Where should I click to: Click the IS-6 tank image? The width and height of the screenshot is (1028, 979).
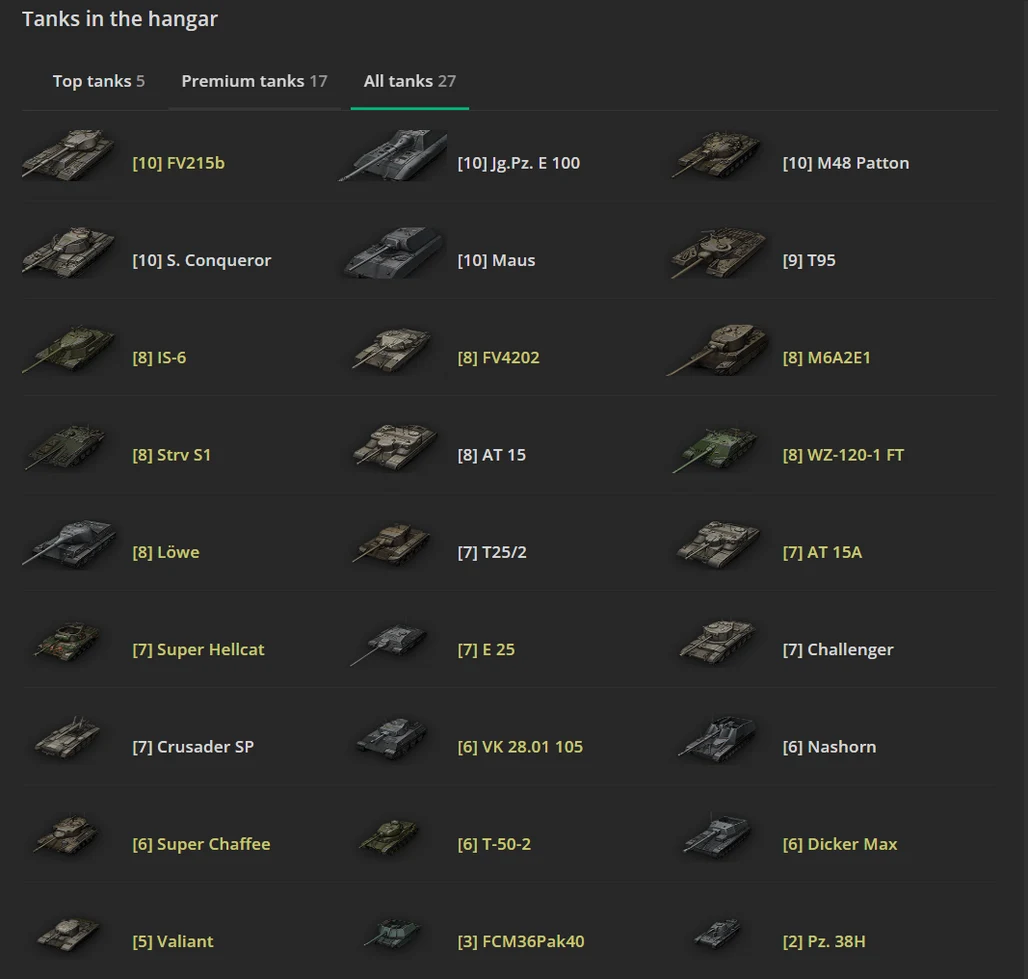tap(69, 350)
